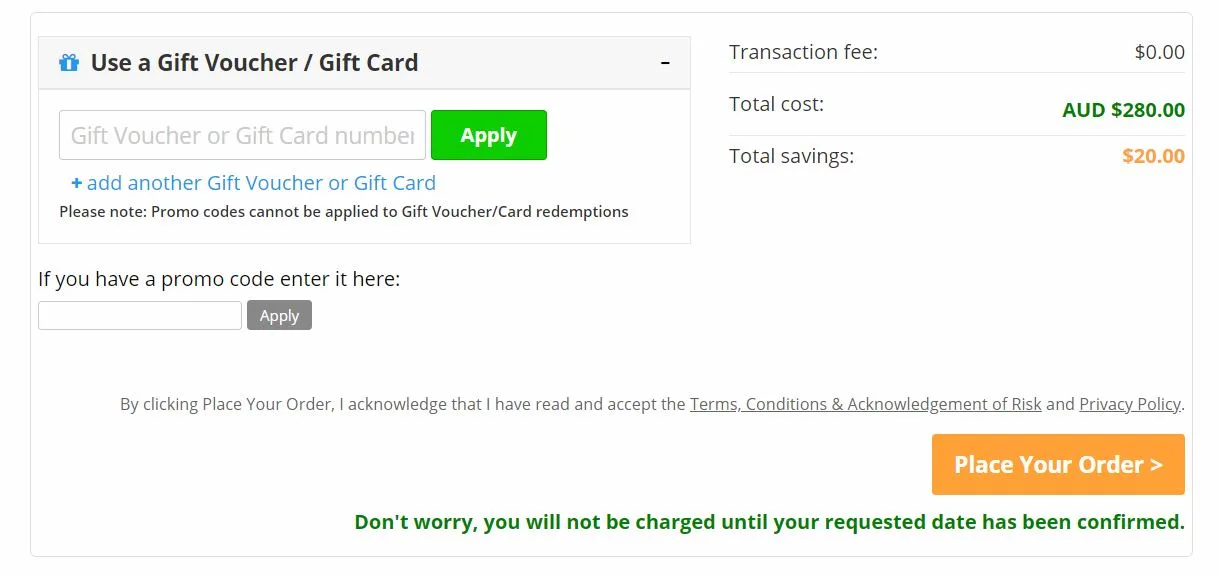The image size is (1221, 576).
Task: Click the green "Don't worry" reassurance message
Action: coord(769,522)
